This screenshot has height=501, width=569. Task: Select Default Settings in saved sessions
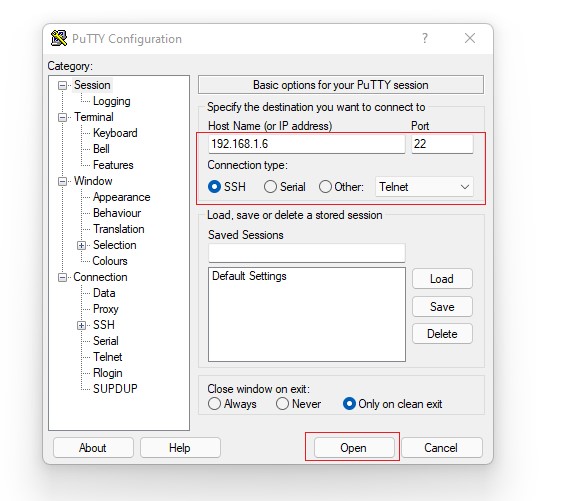[249, 276]
